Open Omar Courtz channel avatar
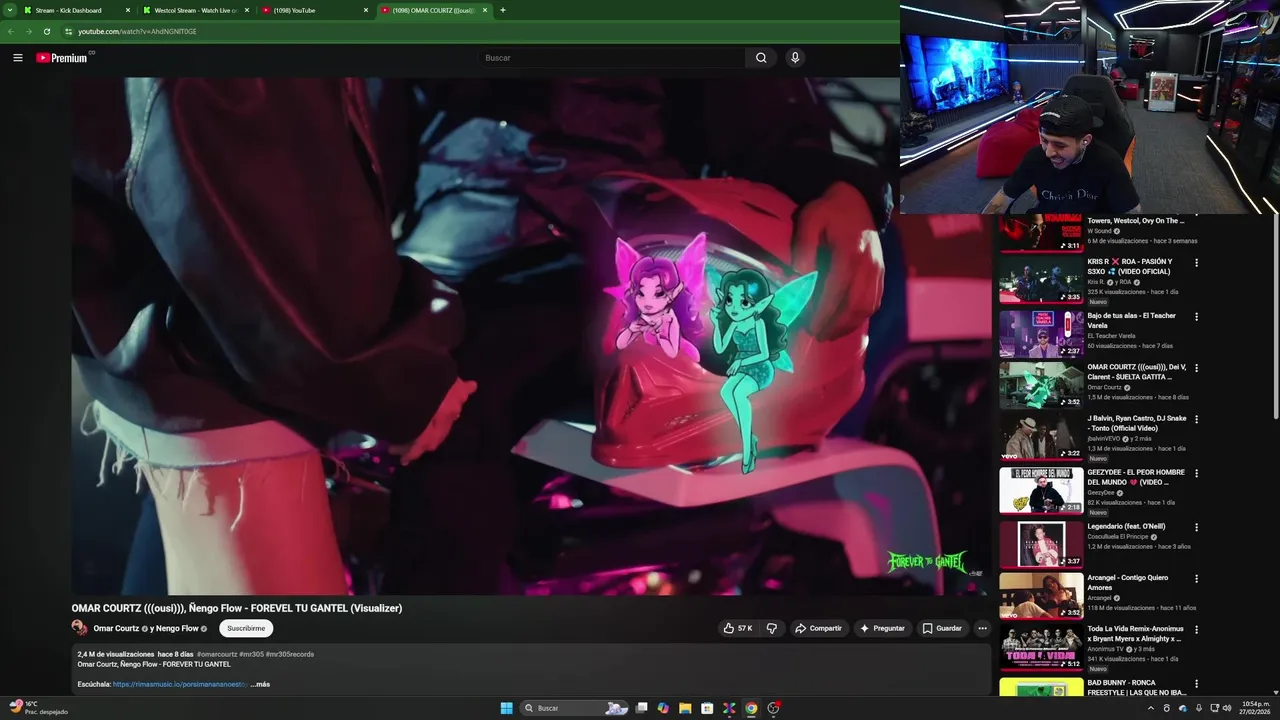Viewport: 1280px width, 720px height. [79, 628]
